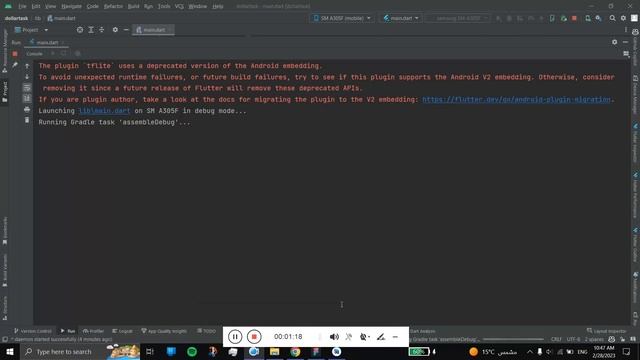This screenshot has width=640, height=360.
Task: Open App Quality Insights tool window
Action: [x=164, y=331]
